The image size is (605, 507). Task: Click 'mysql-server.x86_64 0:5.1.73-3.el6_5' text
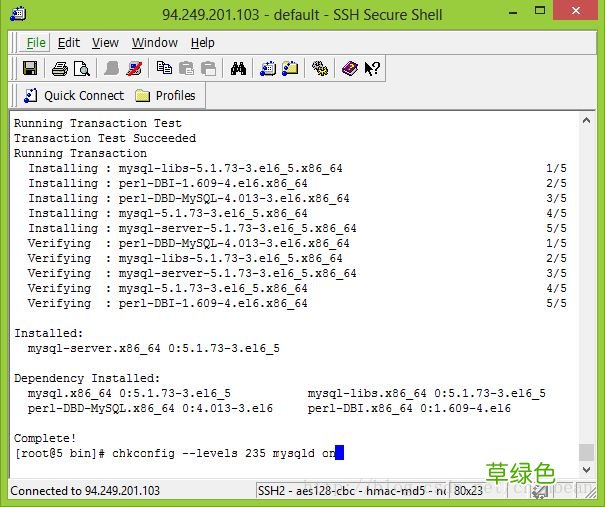(154, 348)
